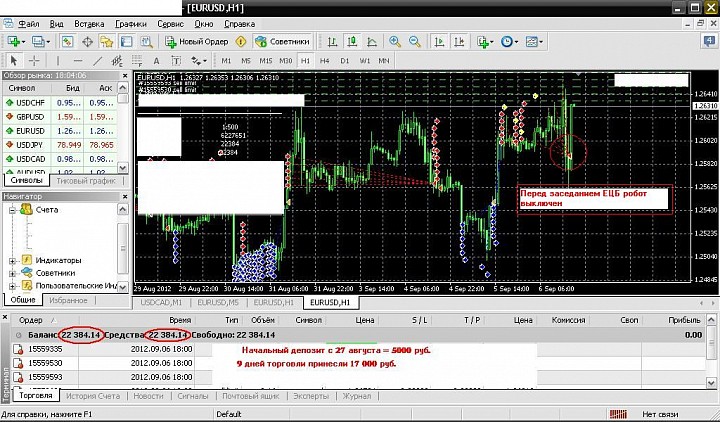Switch to the USDCAD,M1 chart tab
This screenshot has height=422, width=720.
161,303
